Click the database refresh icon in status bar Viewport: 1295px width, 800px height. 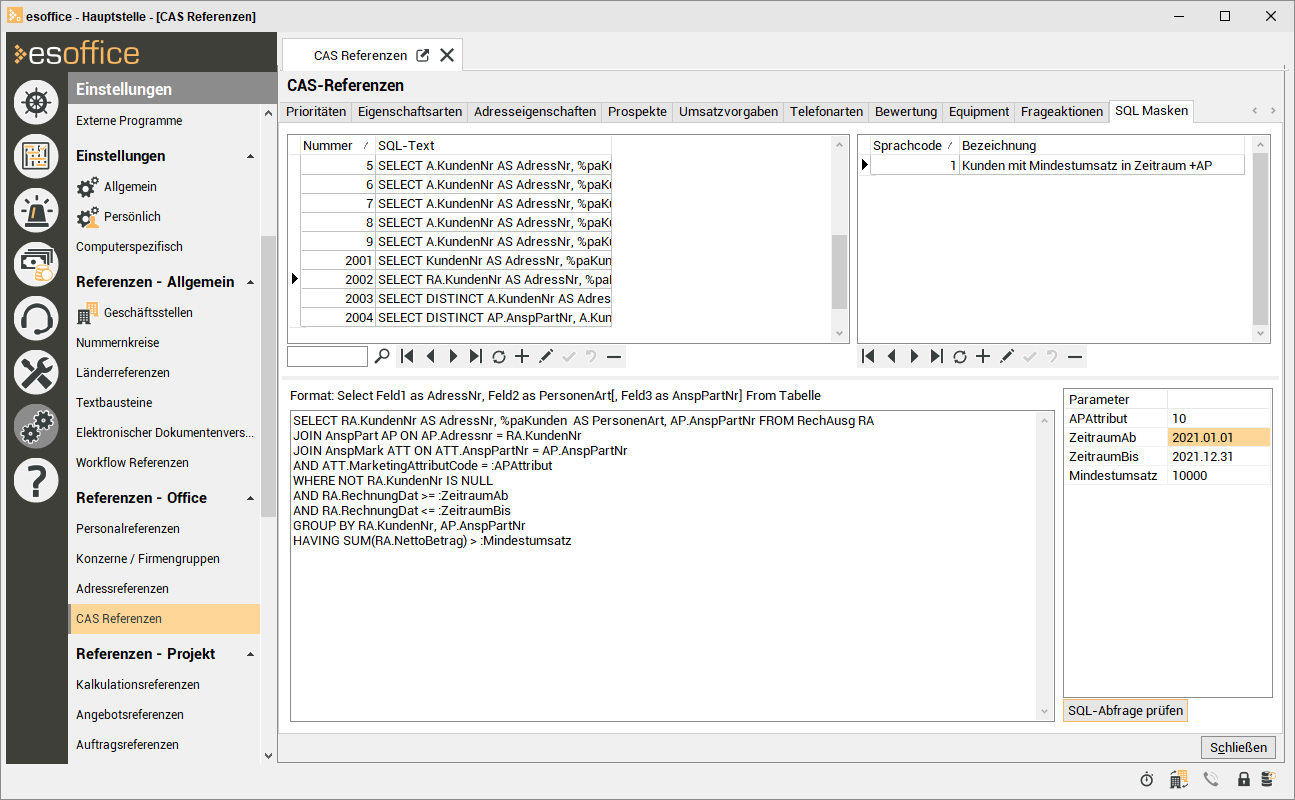click(1267, 779)
